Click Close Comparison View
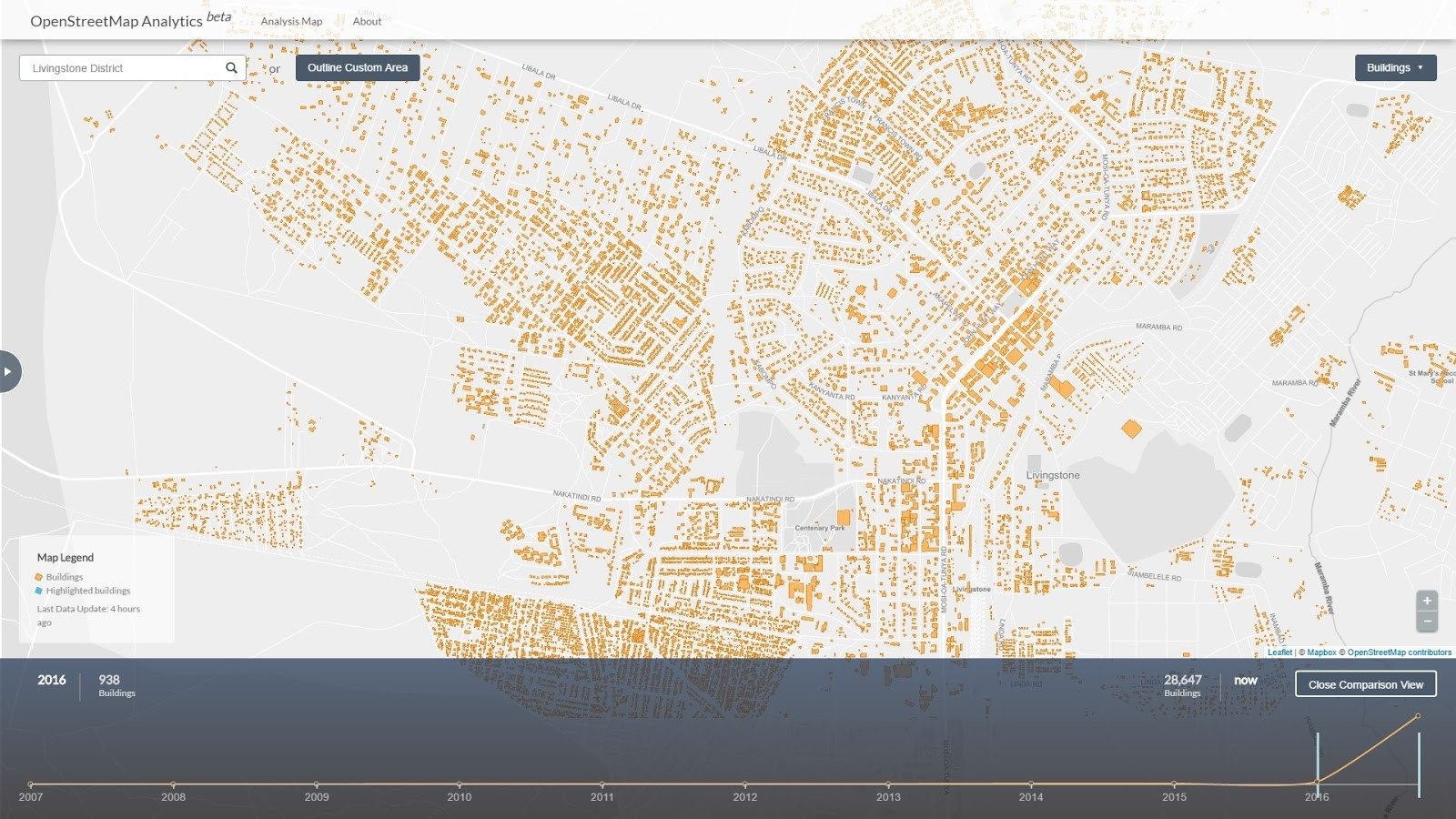This screenshot has width=1456, height=819. (x=1365, y=683)
